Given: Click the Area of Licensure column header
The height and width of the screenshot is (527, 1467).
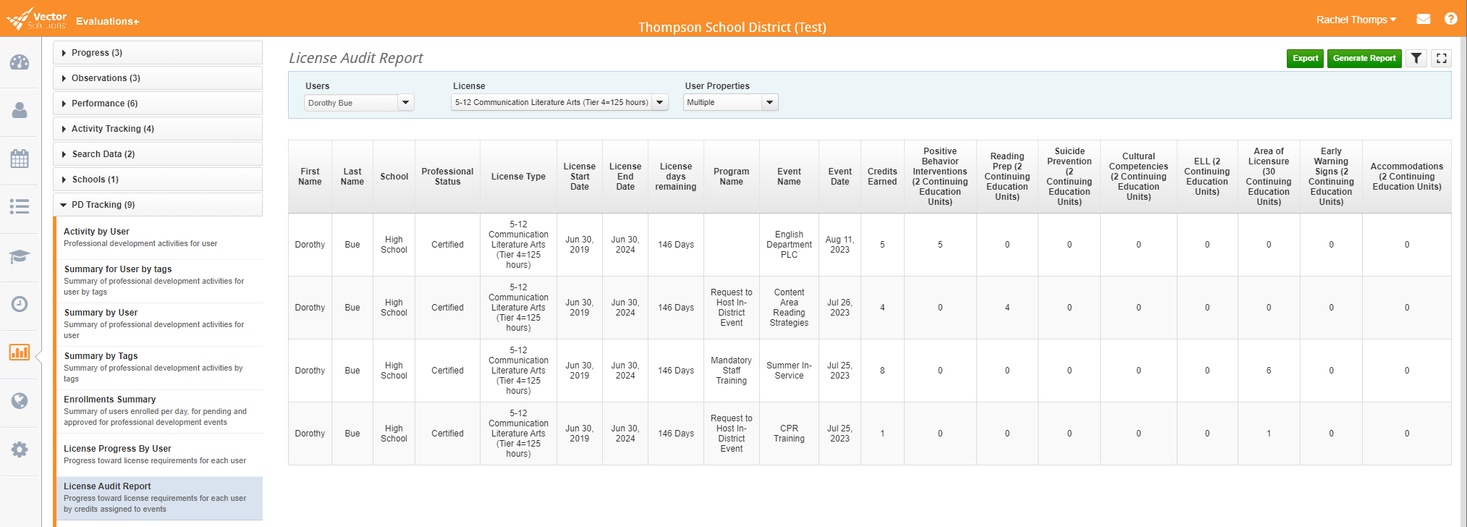Looking at the screenshot, I should point(1268,176).
